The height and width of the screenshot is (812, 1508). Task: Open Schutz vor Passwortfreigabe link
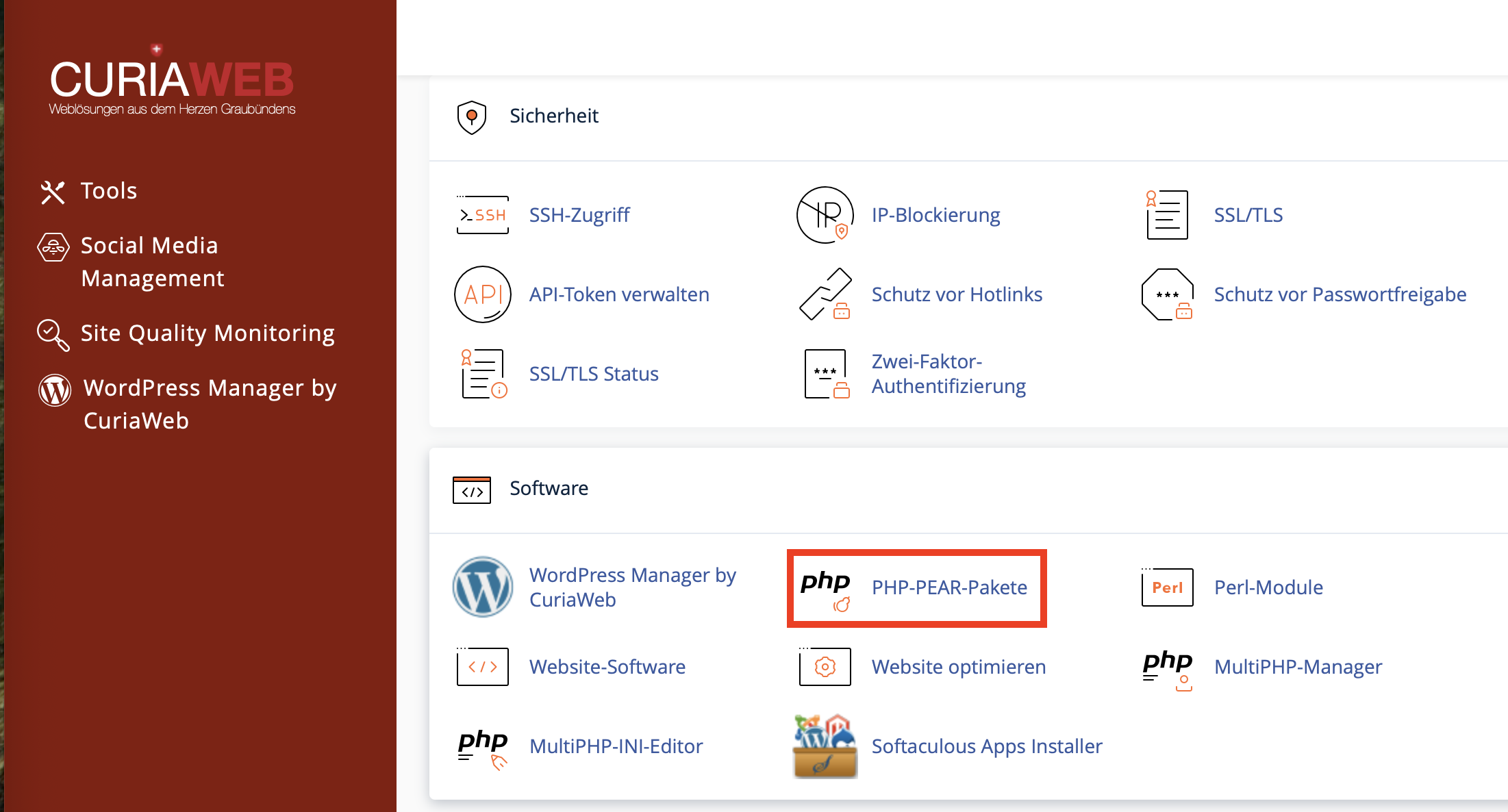click(1340, 294)
